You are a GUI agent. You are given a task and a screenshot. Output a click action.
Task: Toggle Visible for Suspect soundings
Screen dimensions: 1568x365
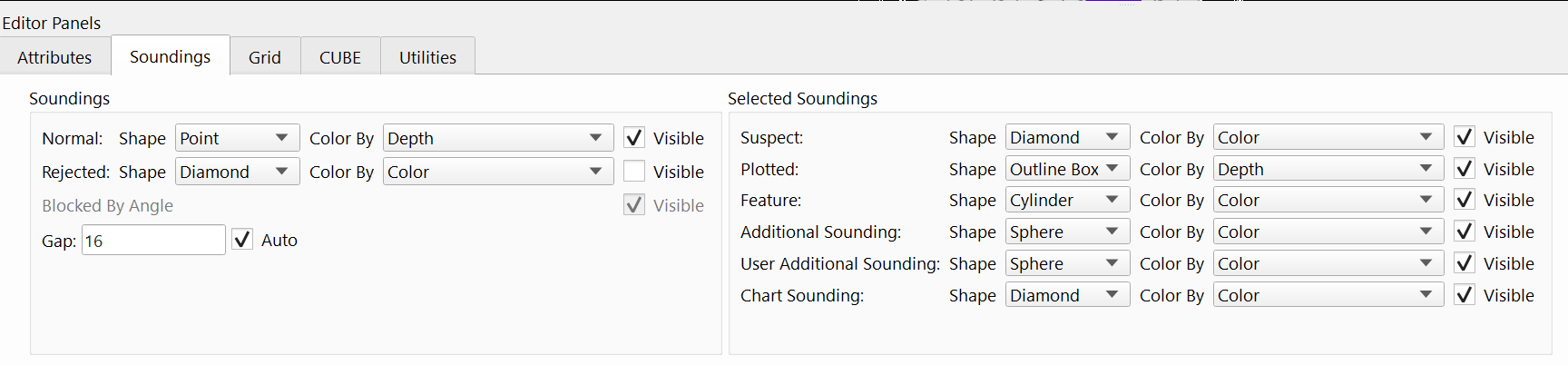click(1465, 137)
